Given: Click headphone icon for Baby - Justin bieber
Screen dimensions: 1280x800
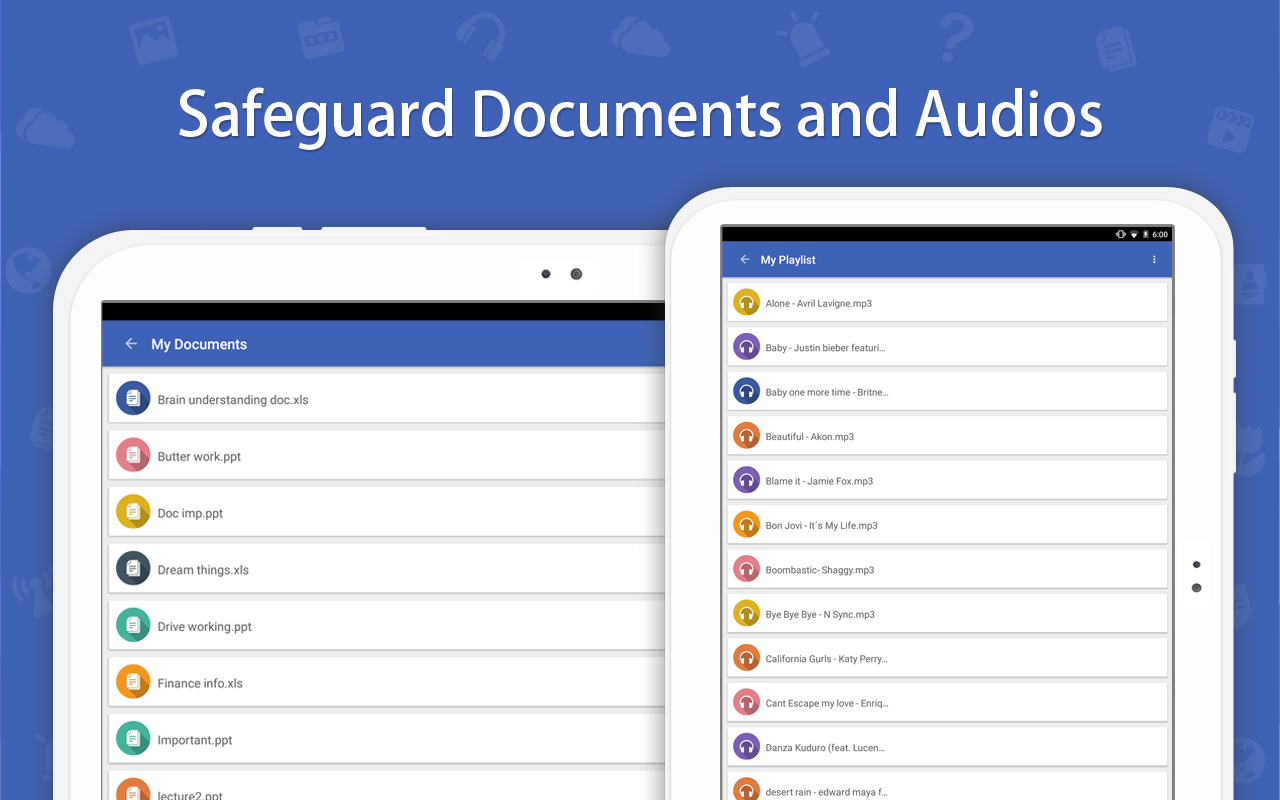Looking at the screenshot, I should tap(746, 347).
